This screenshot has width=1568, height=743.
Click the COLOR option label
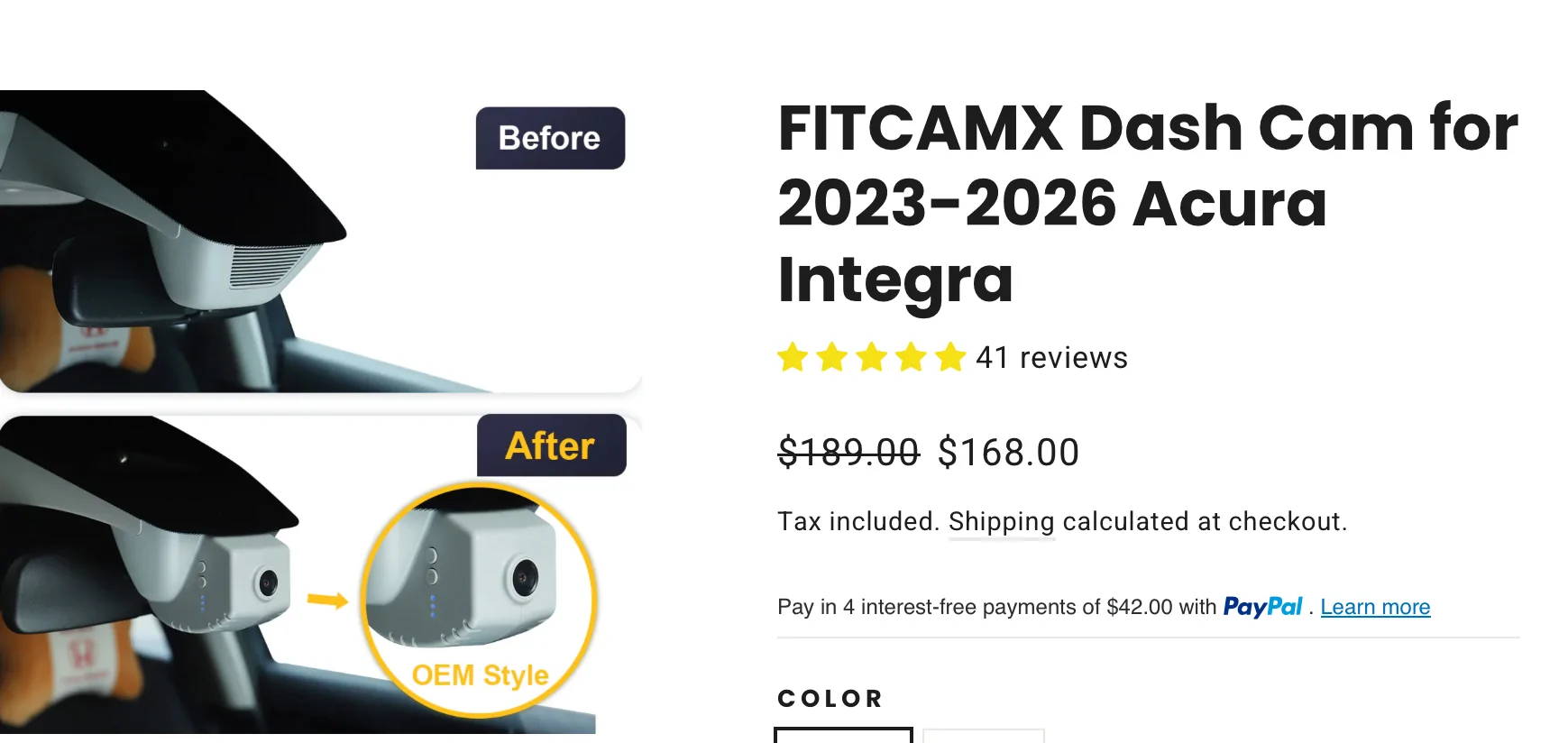tap(830, 699)
